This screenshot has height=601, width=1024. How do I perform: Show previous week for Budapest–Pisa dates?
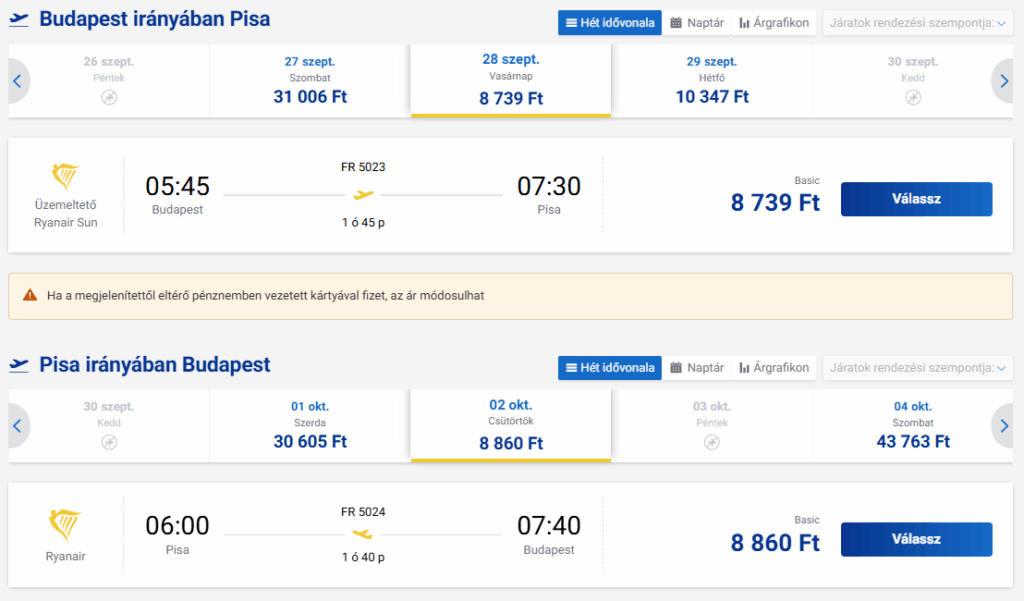click(x=18, y=81)
